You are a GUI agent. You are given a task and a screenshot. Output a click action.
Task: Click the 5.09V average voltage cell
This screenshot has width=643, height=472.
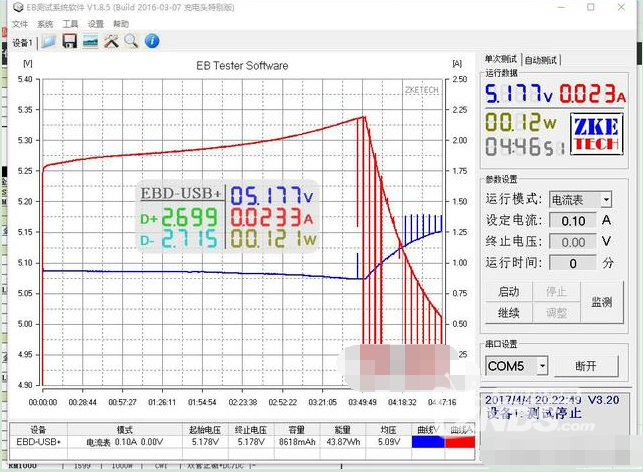(388, 442)
